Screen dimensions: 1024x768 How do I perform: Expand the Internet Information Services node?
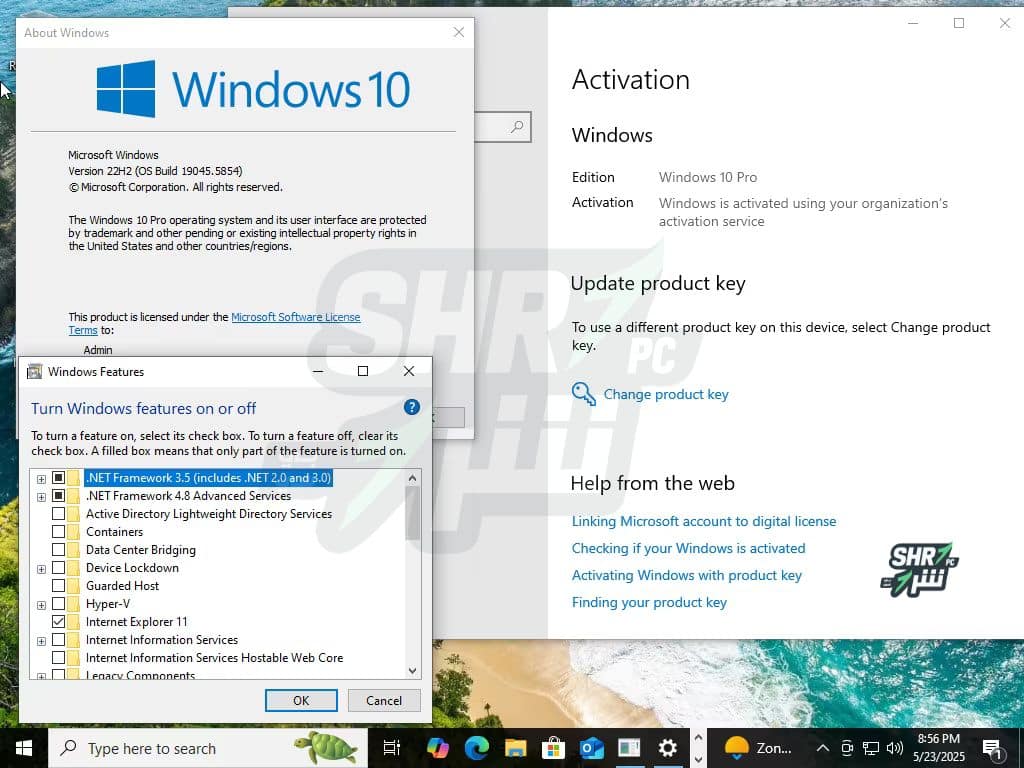tap(41, 641)
